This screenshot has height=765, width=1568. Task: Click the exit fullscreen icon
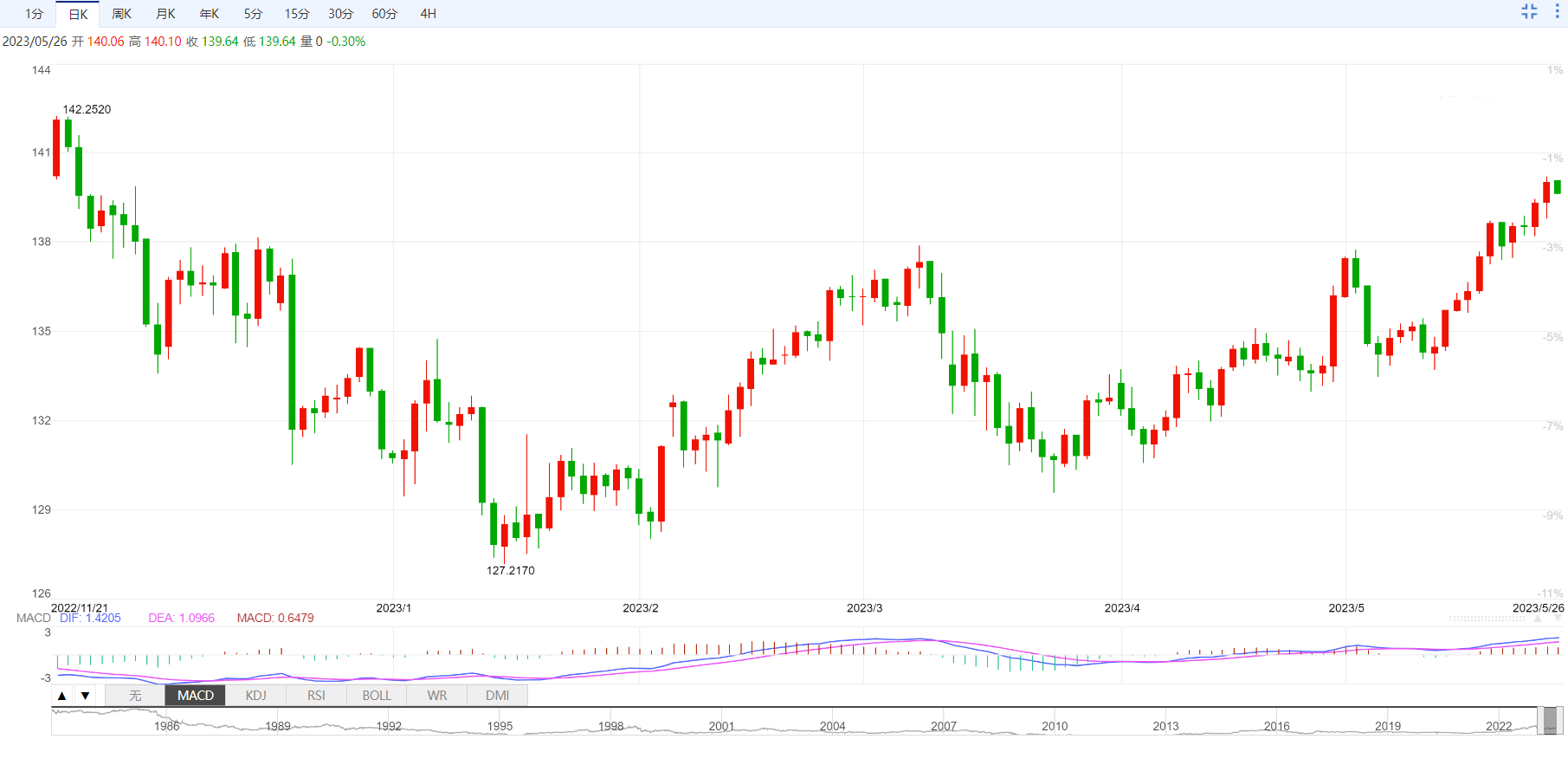coord(1529,11)
